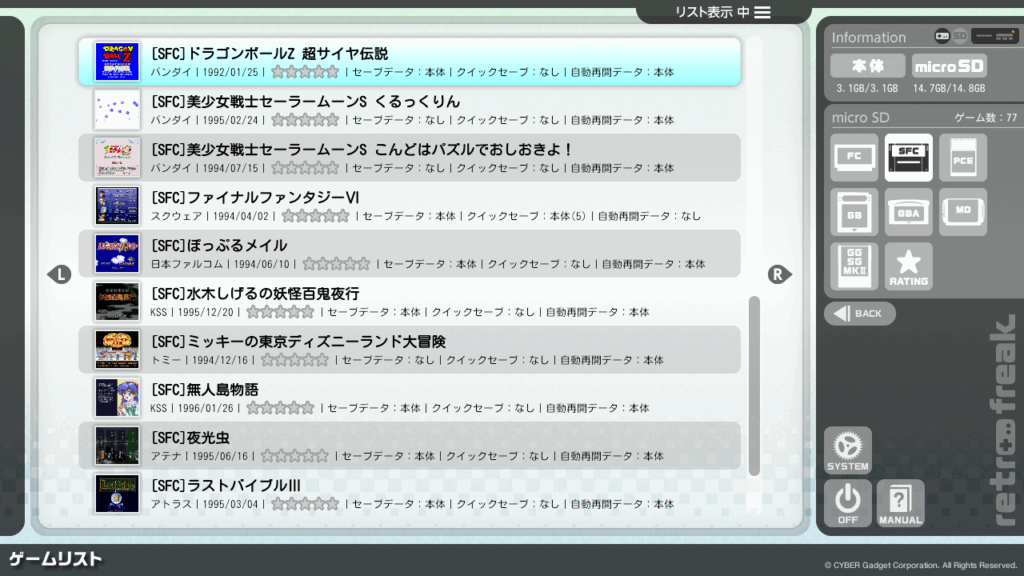
Task: Open the SYSTEM settings gear
Action: click(x=847, y=450)
